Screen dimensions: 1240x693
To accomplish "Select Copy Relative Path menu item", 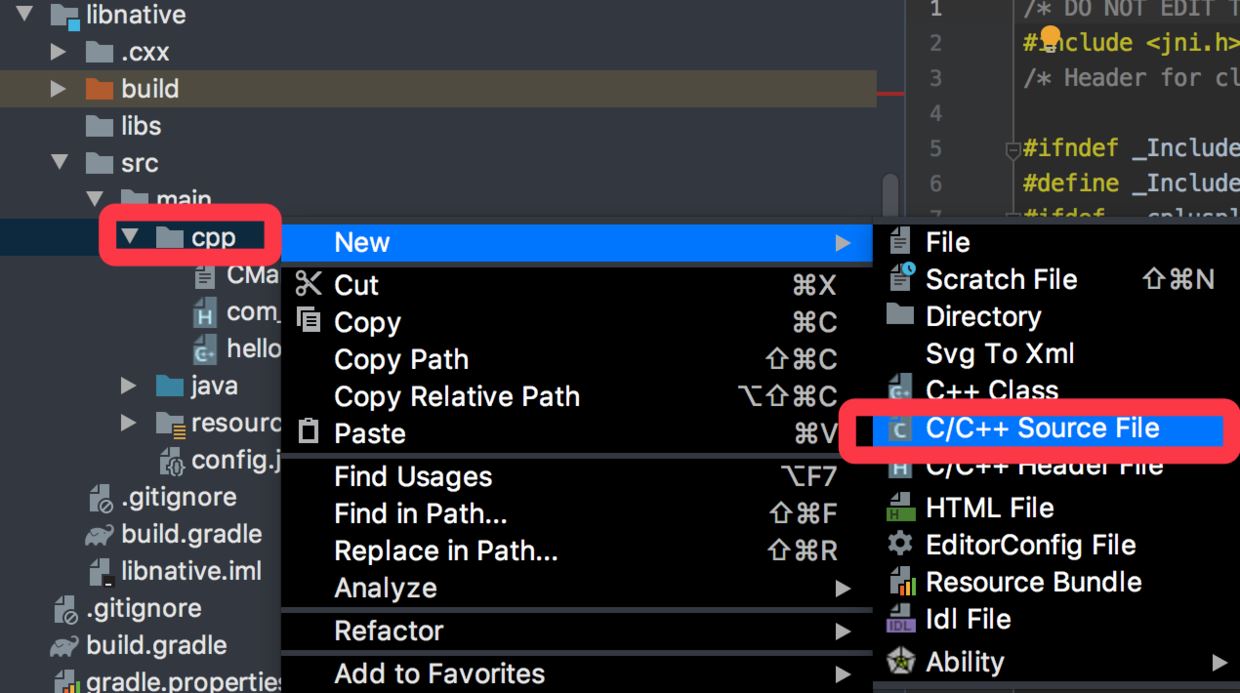I will point(456,397).
